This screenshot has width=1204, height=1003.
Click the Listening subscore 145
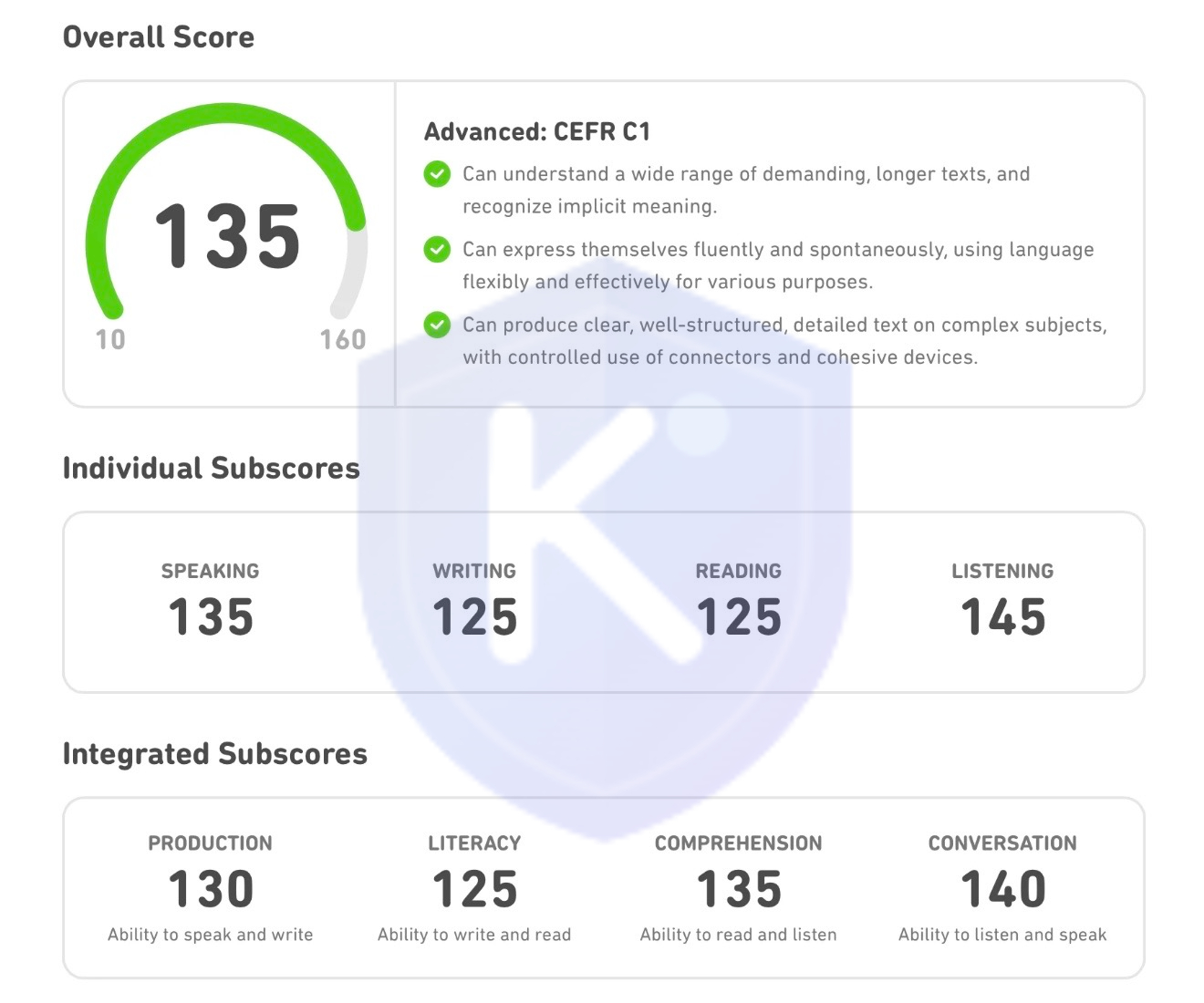coord(1002,617)
